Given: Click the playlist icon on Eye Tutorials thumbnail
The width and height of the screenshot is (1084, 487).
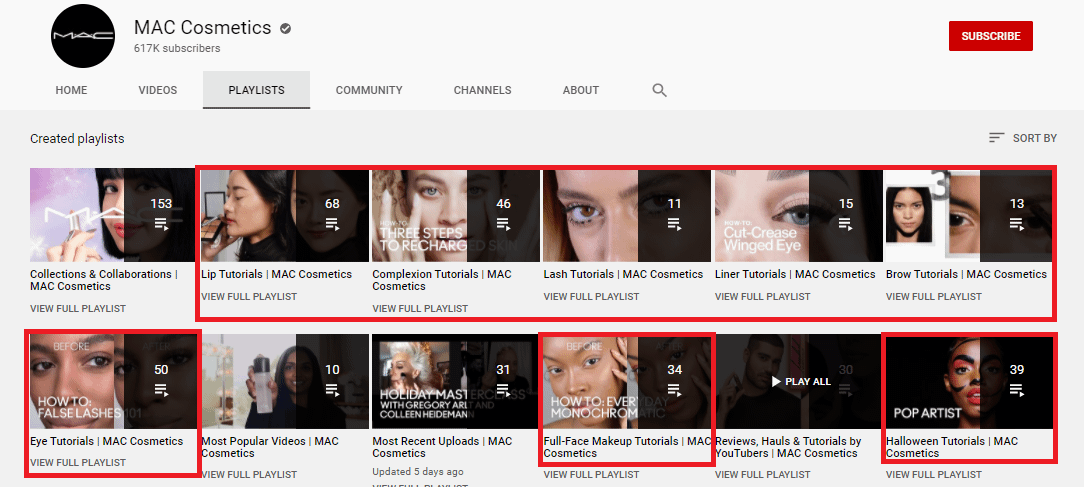Looking at the screenshot, I should pyautogui.click(x=161, y=389).
